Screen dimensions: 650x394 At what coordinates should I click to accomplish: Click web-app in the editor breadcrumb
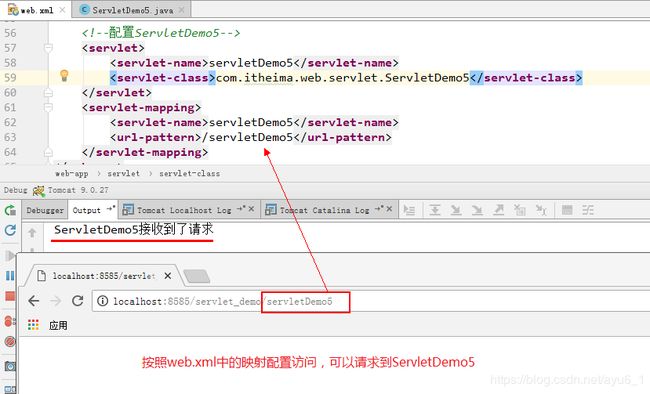(71, 174)
